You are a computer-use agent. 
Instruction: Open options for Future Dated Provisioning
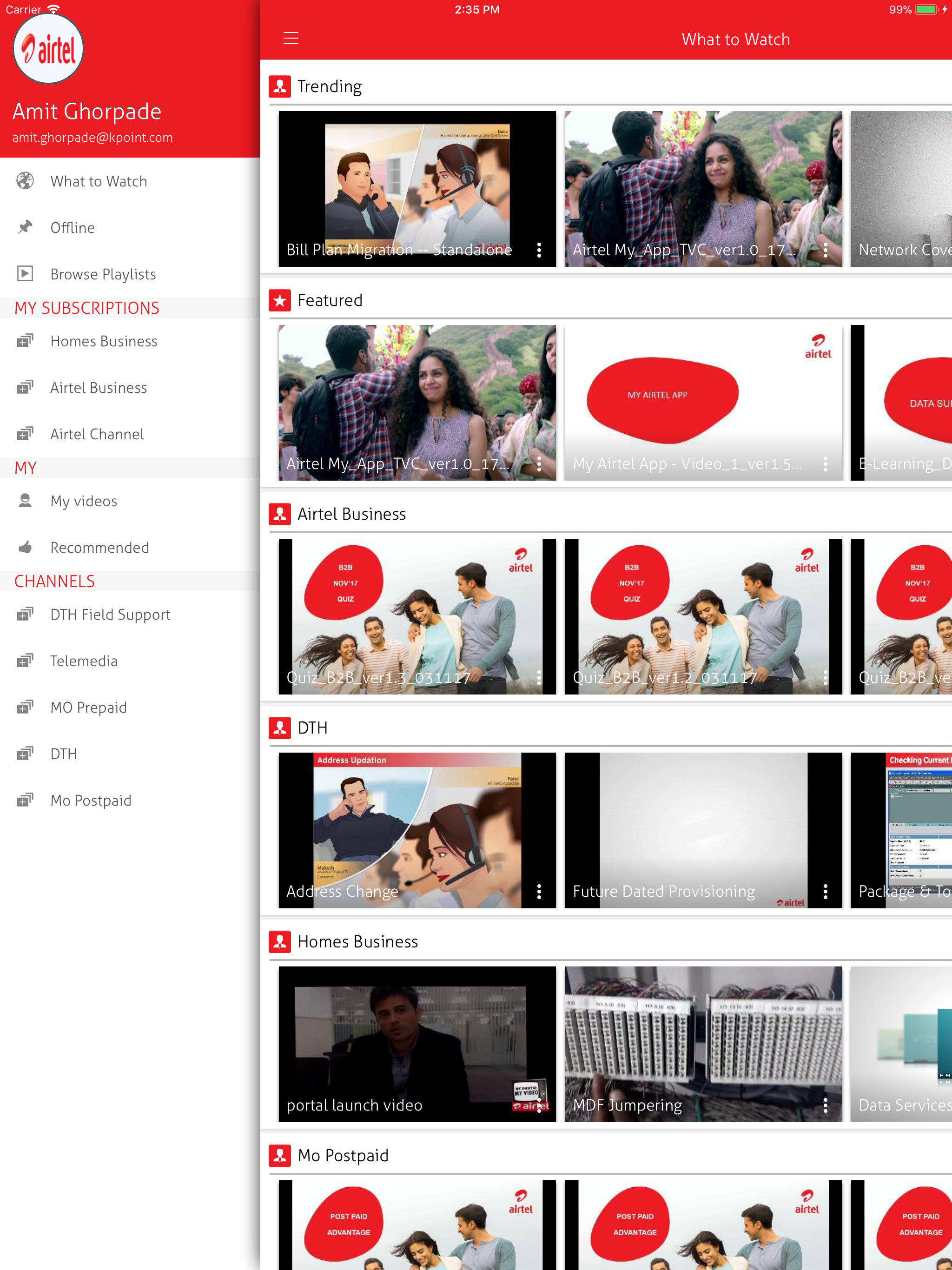click(825, 891)
